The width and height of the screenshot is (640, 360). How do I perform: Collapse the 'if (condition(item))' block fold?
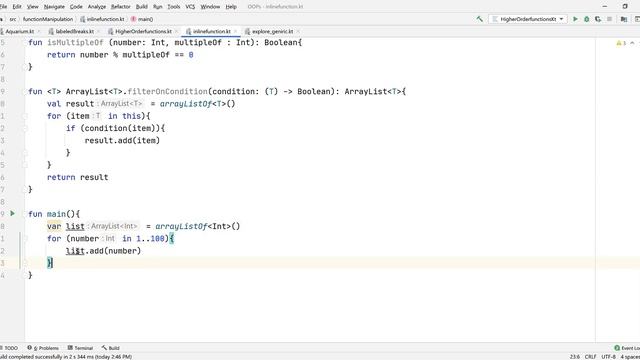click(24, 129)
